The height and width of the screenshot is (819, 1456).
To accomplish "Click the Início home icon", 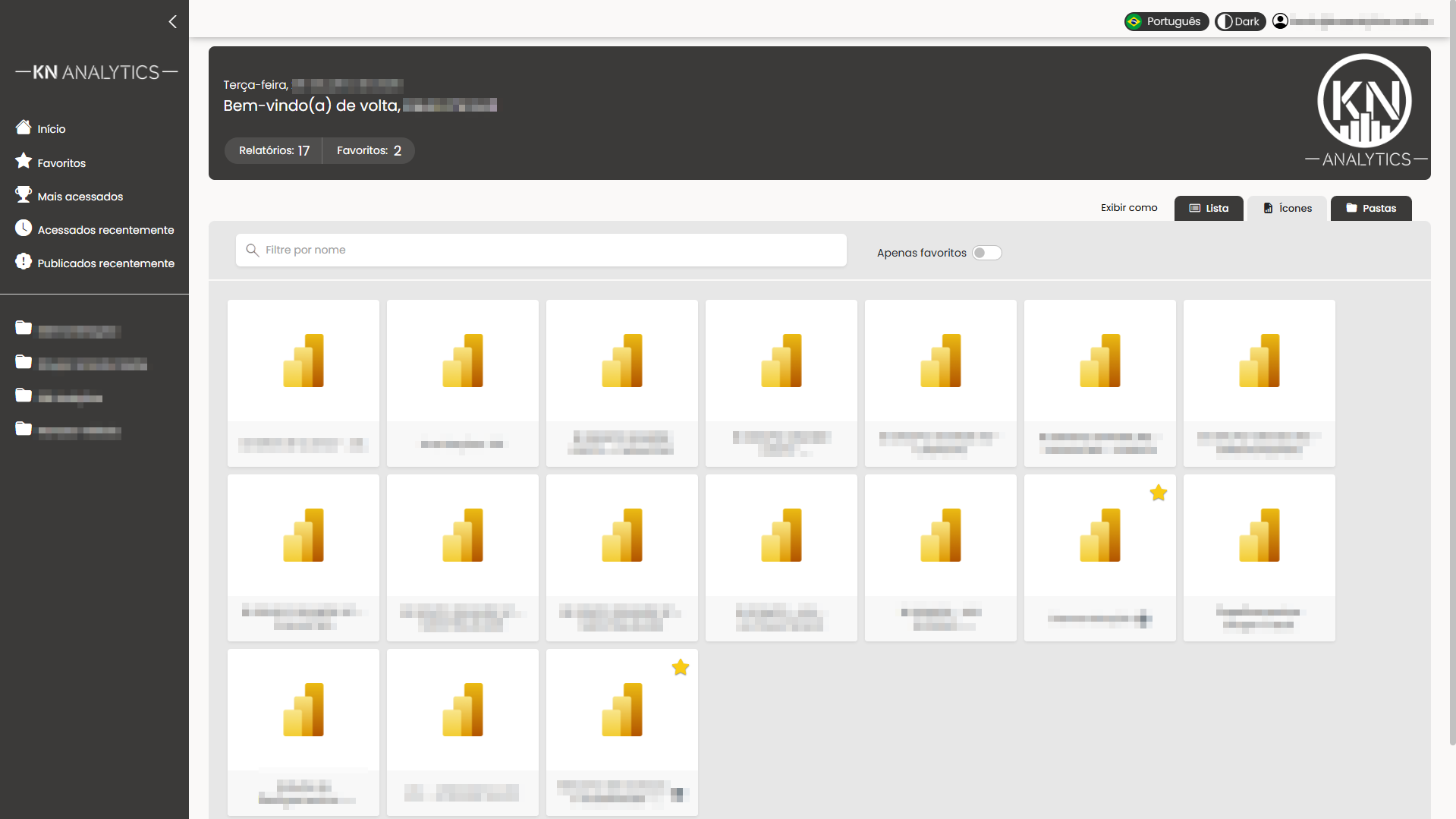I will click(24, 128).
